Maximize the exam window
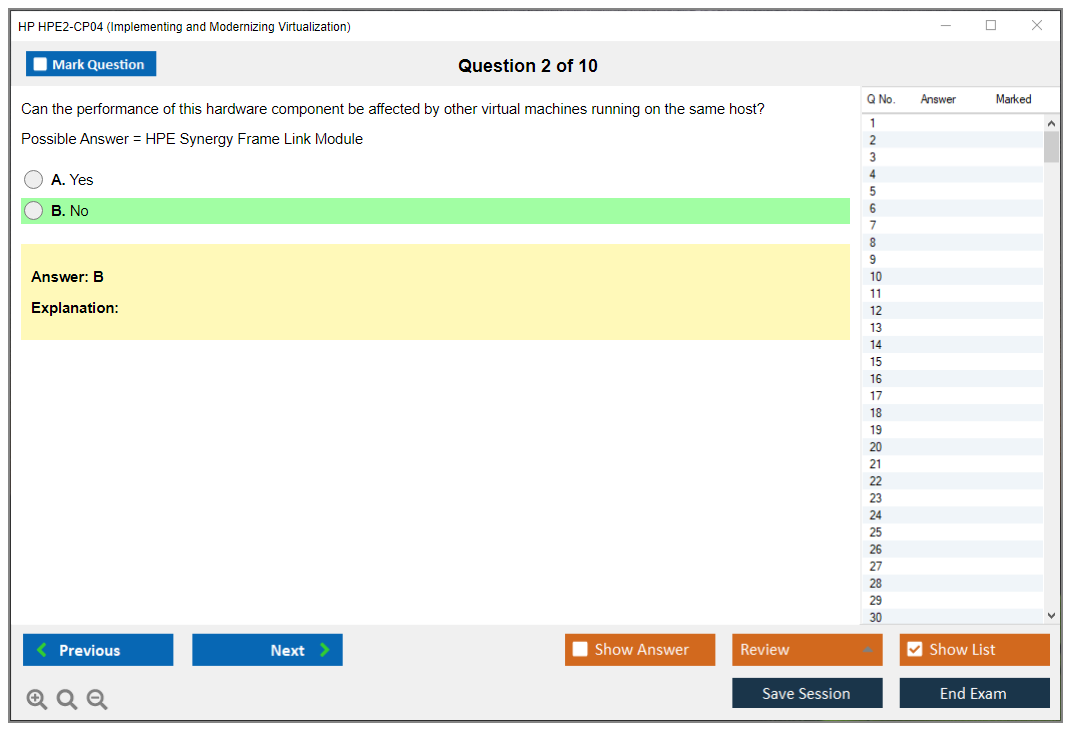 click(991, 26)
